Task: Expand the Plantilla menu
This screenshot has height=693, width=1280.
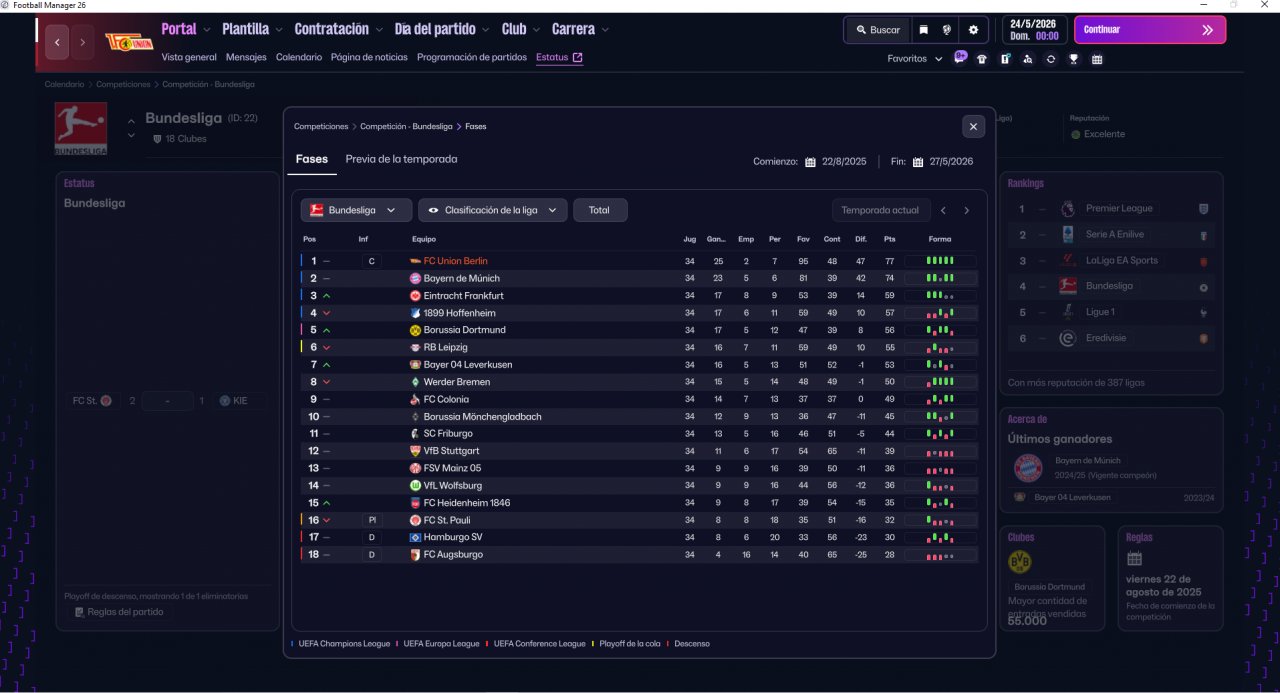Action: click(x=252, y=29)
